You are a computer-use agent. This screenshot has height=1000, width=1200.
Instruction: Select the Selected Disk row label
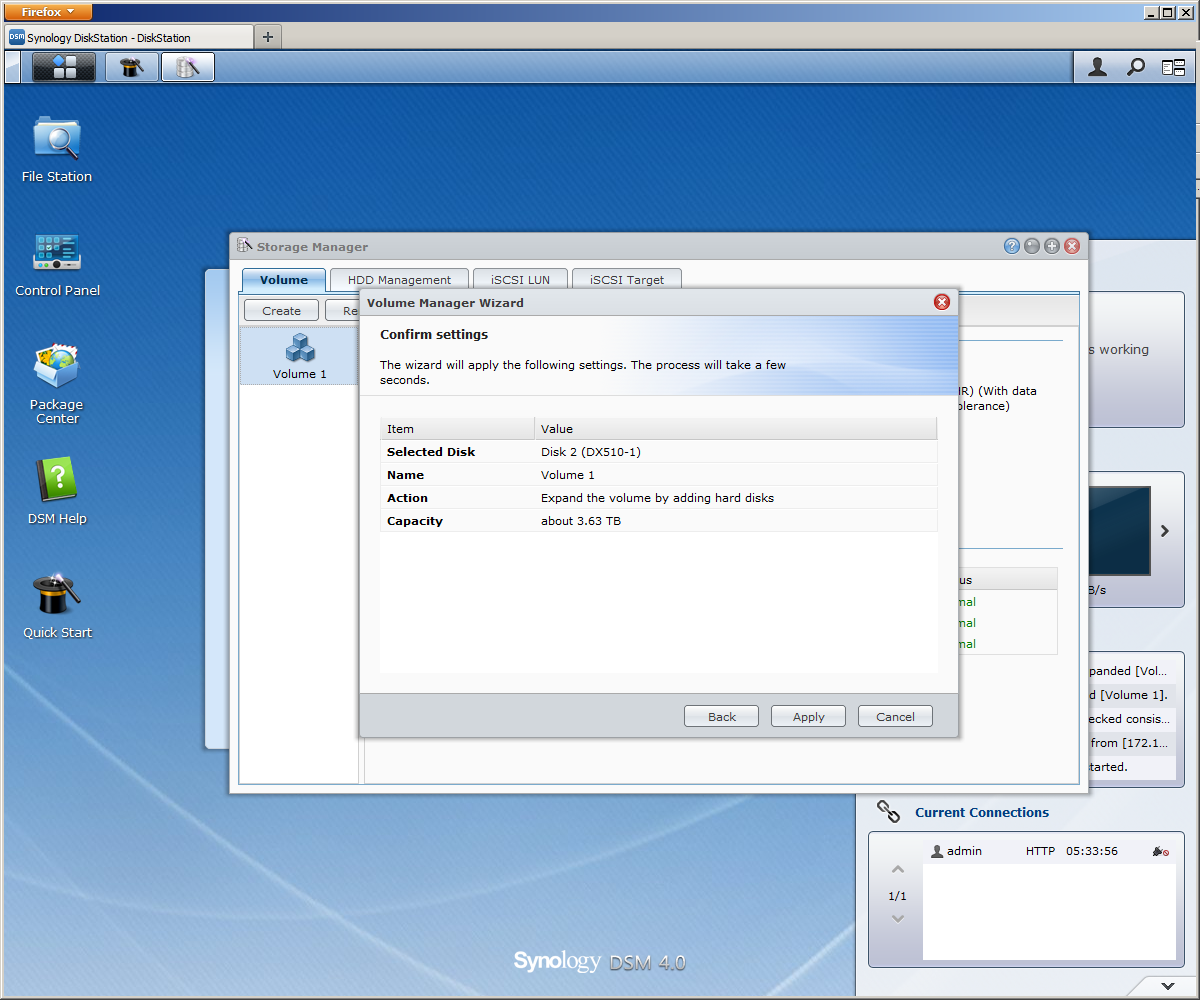431,452
